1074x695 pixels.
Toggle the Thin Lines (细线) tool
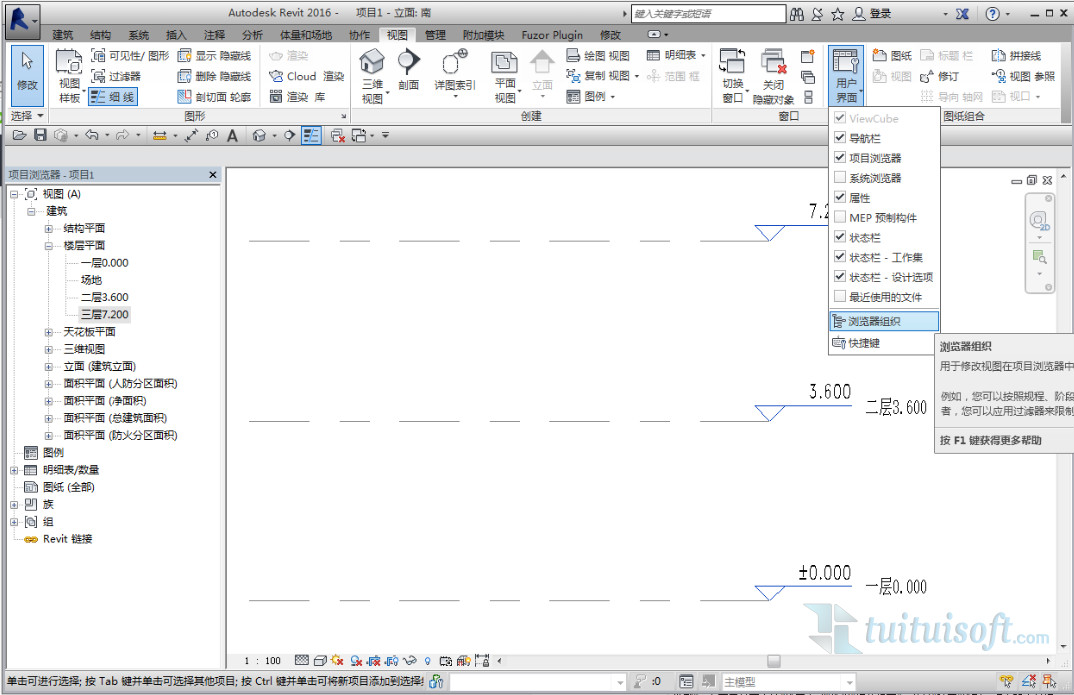(112, 96)
